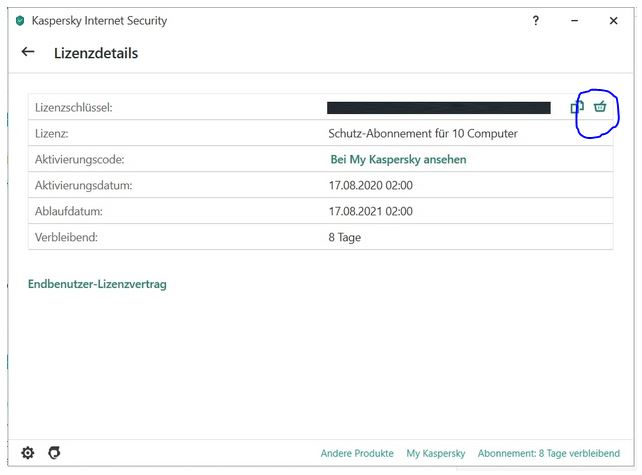Click 'Schutz-Abonnement für 10 Computer' text
The height and width of the screenshot is (475, 642).
click(x=423, y=133)
